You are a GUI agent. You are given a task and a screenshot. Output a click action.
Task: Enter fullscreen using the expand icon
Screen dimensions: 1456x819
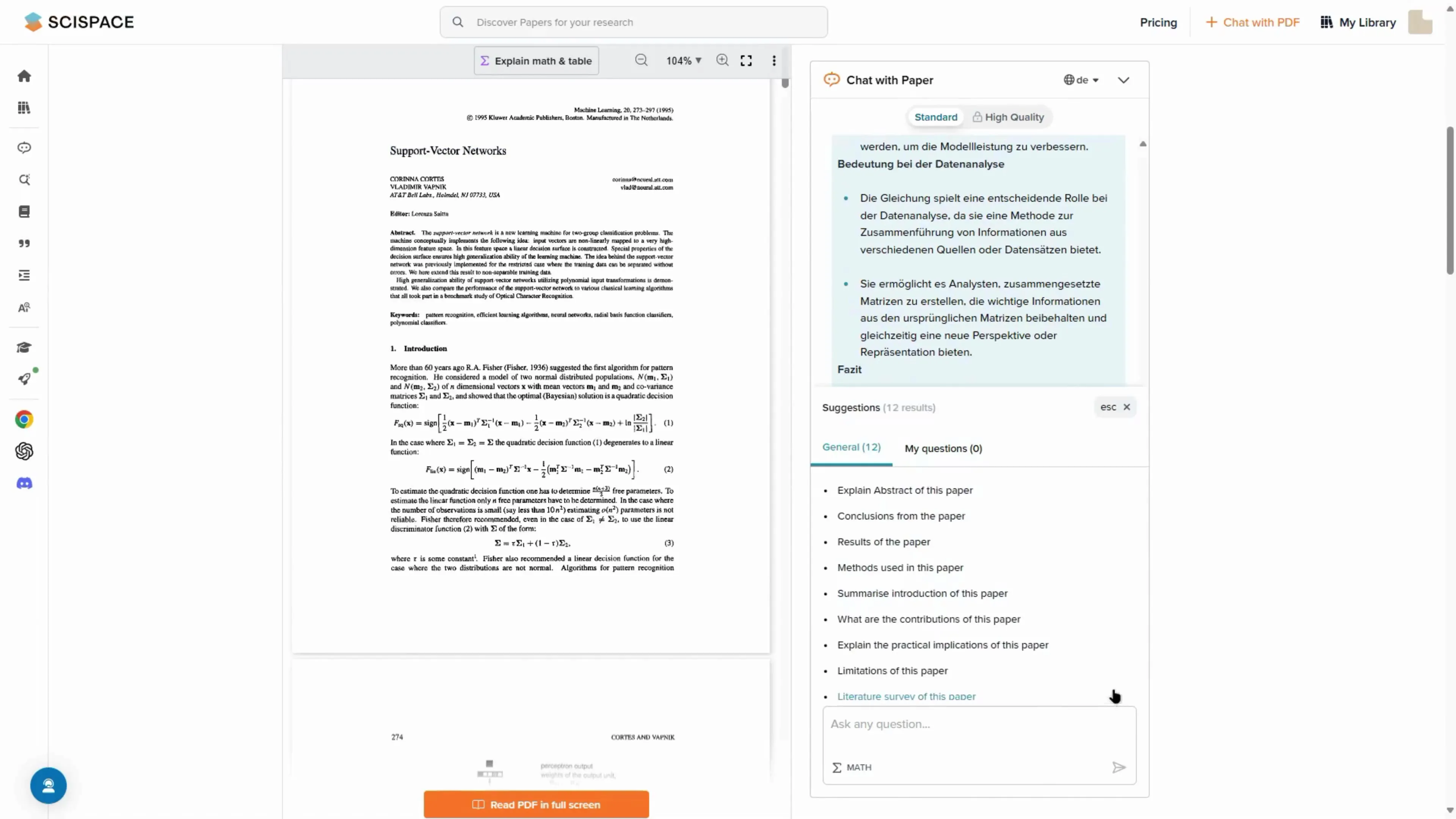[746, 61]
